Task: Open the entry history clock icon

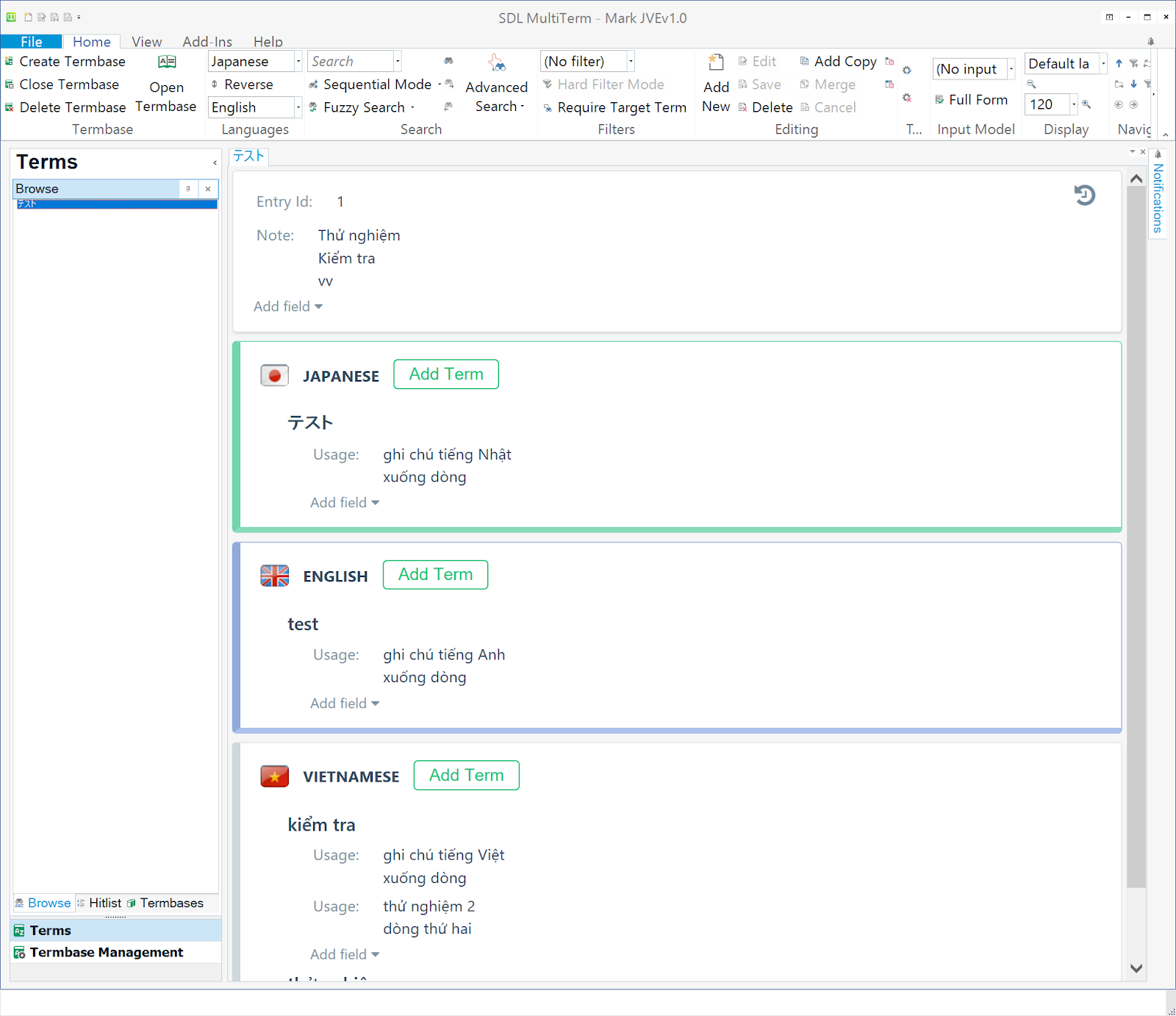Action: pos(1084,195)
